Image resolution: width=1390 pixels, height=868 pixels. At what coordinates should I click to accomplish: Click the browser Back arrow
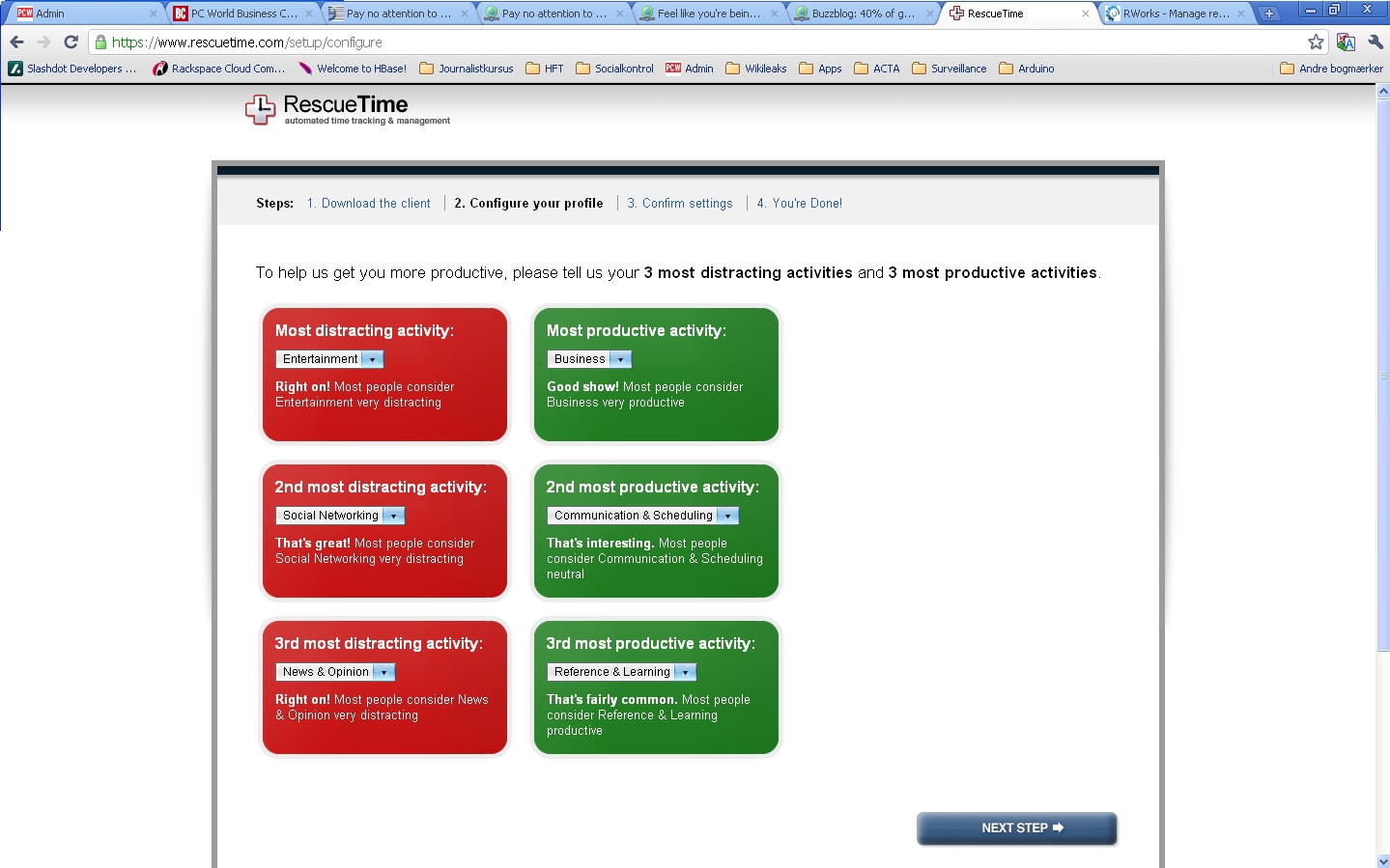[x=16, y=42]
